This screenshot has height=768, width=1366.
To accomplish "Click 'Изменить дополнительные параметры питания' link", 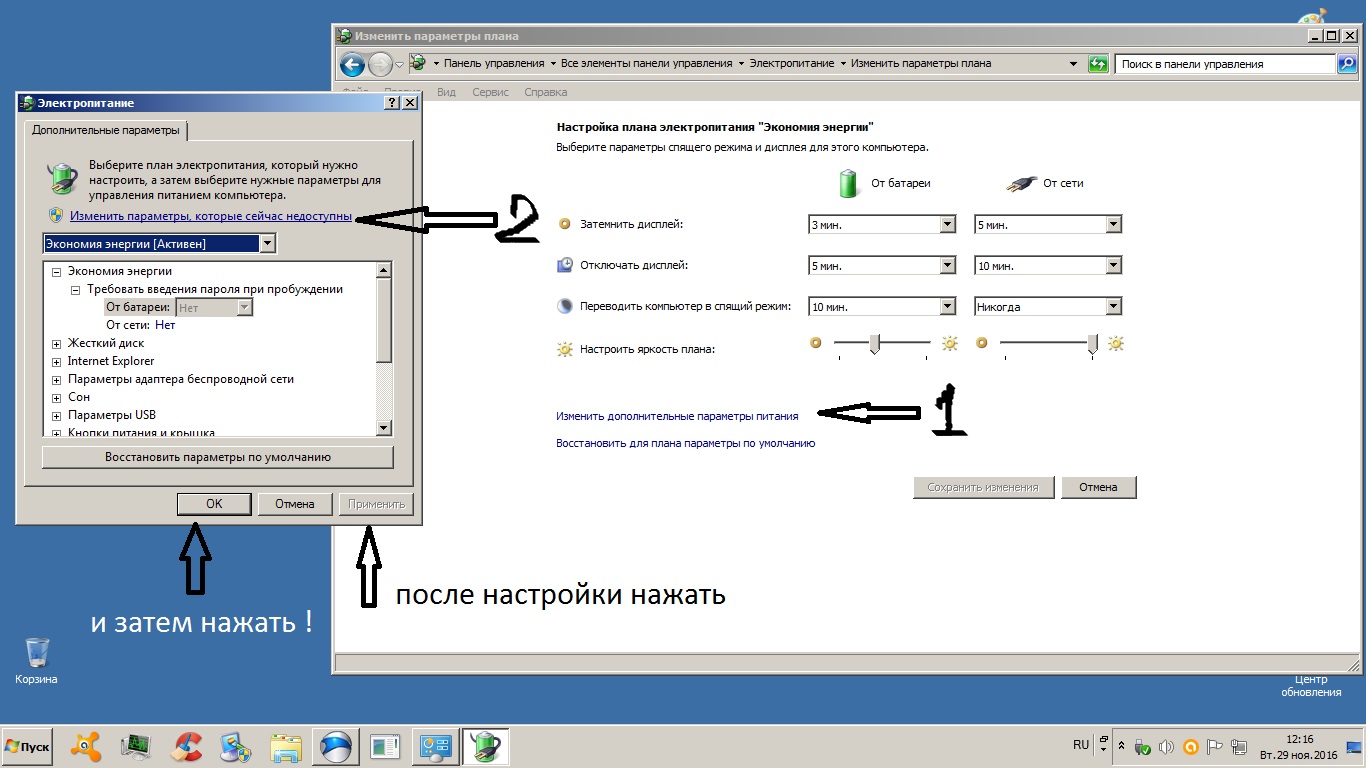I will coord(677,416).
